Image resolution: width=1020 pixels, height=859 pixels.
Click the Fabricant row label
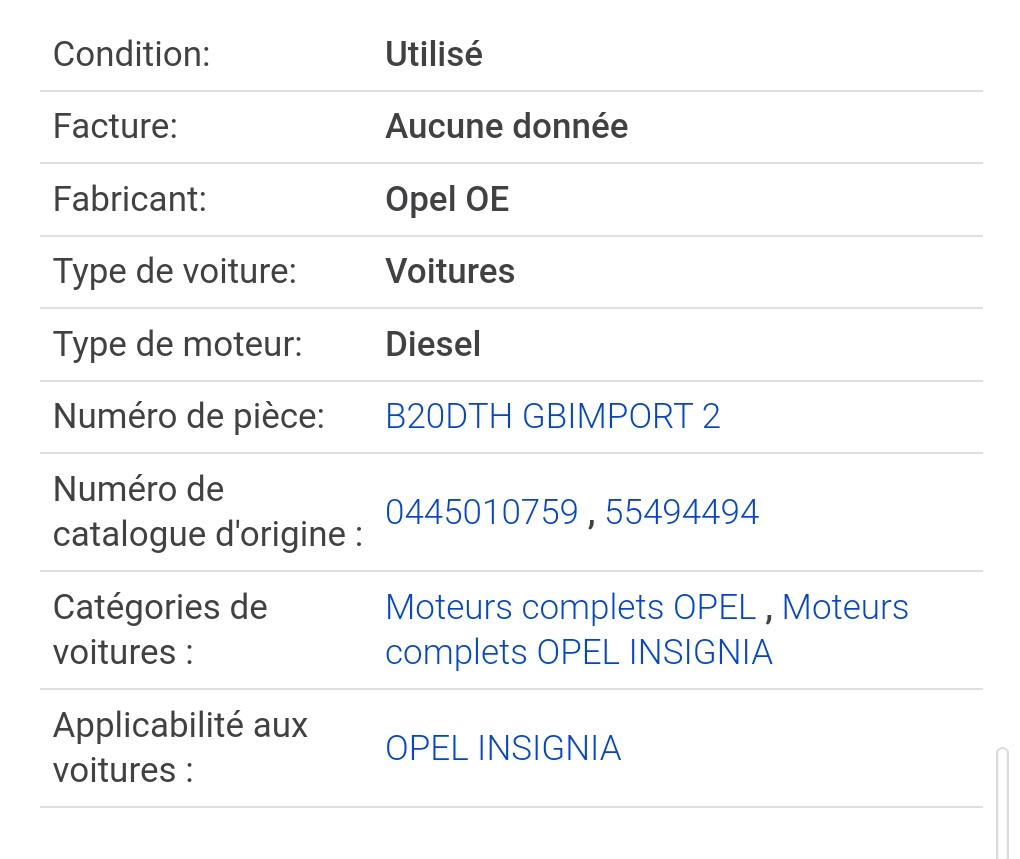pyautogui.click(x=129, y=199)
